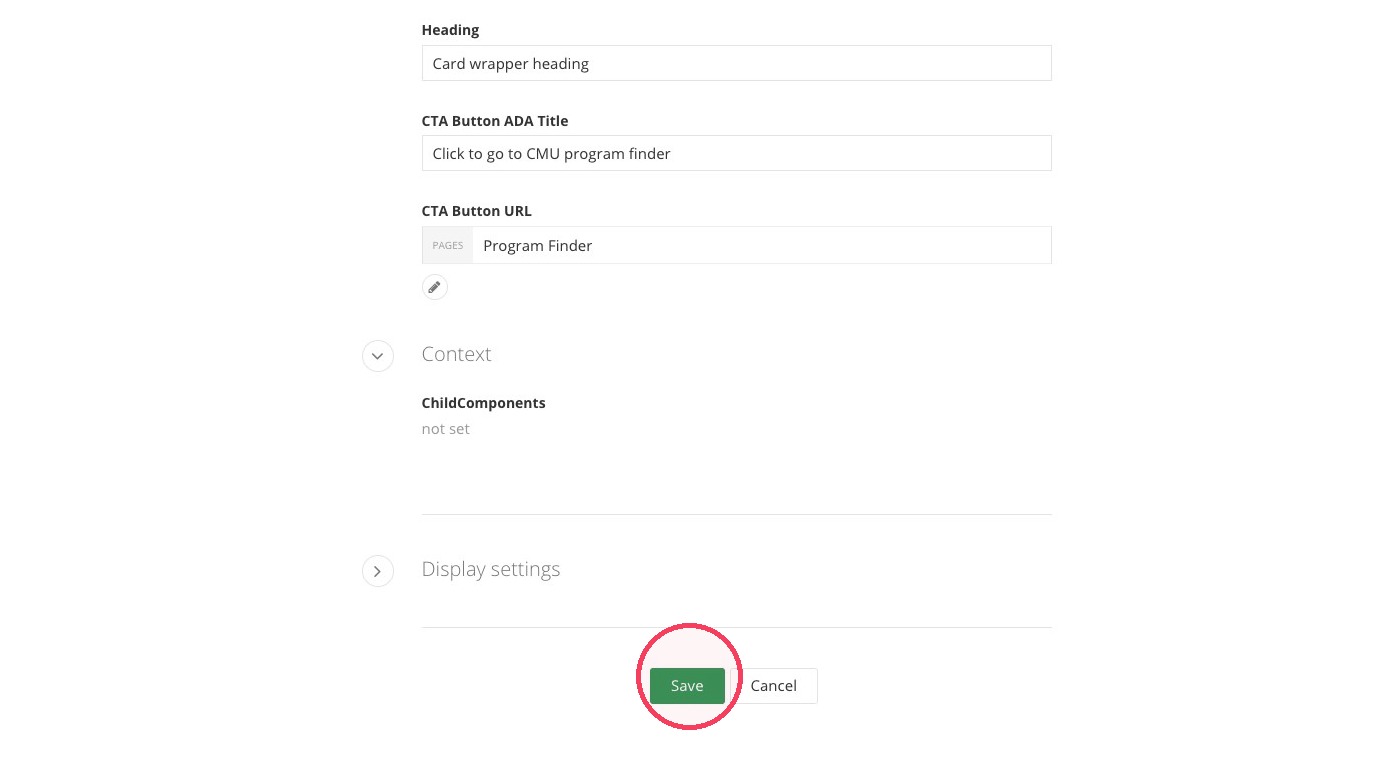Click the 'Card wrapper heading' text
Viewport: 1377px width, 770px height.
coord(511,64)
